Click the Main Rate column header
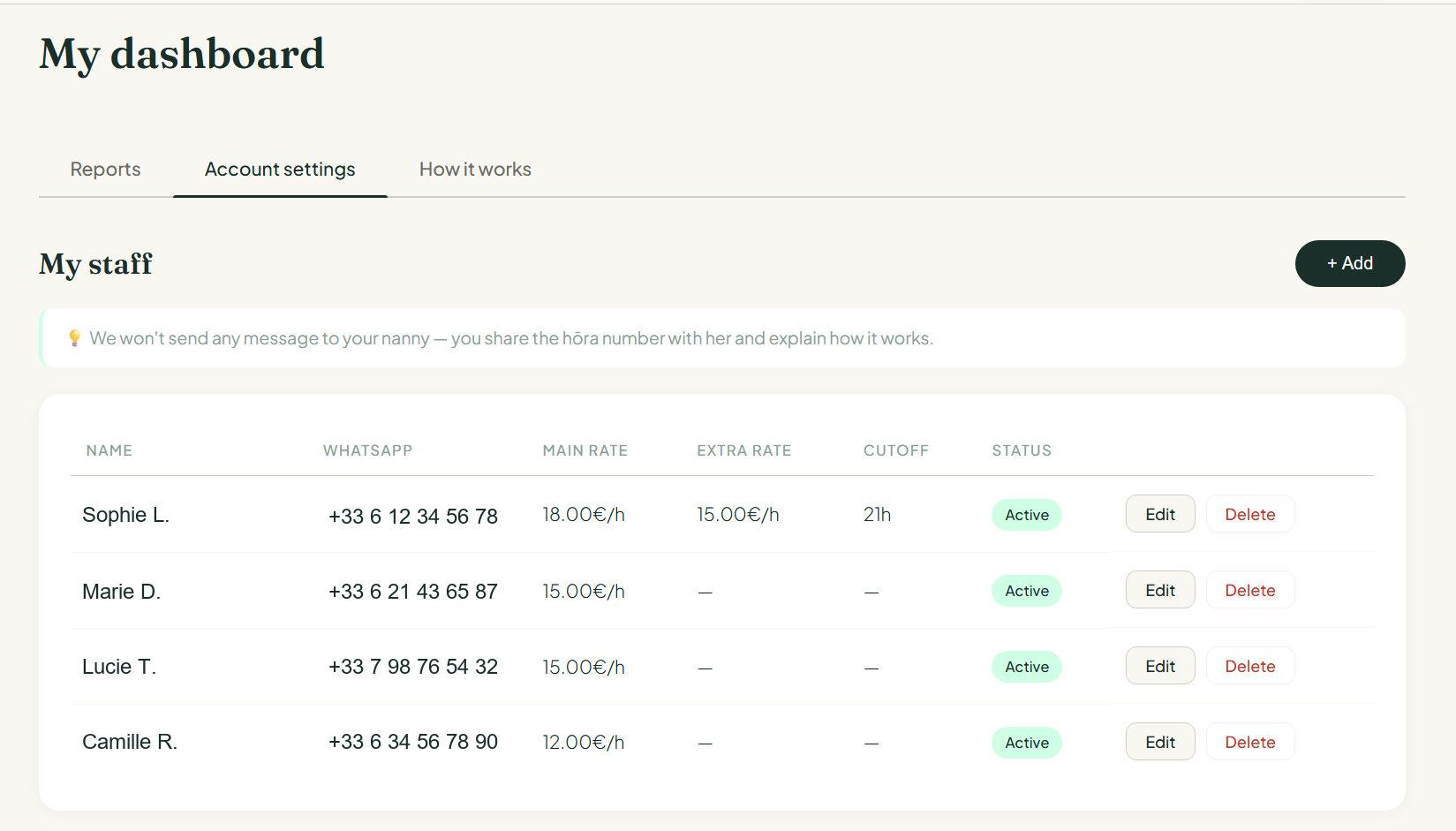Image resolution: width=1456 pixels, height=831 pixels. click(x=585, y=450)
